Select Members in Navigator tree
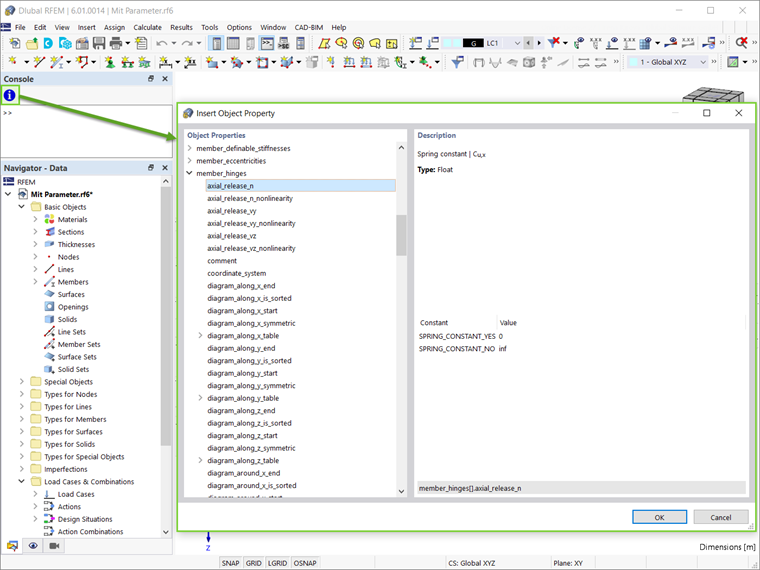This screenshot has height=570, width=760. point(73,282)
